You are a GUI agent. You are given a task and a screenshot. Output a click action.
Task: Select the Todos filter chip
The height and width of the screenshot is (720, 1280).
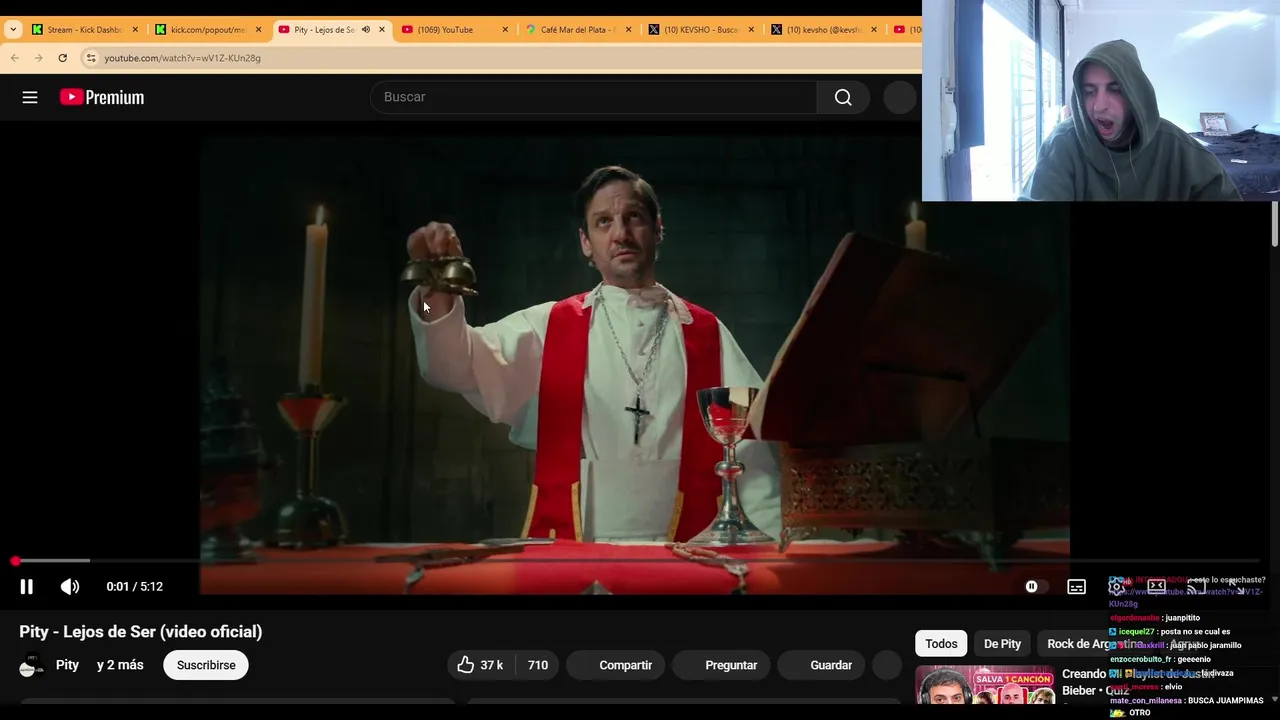click(x=941, y=644)
